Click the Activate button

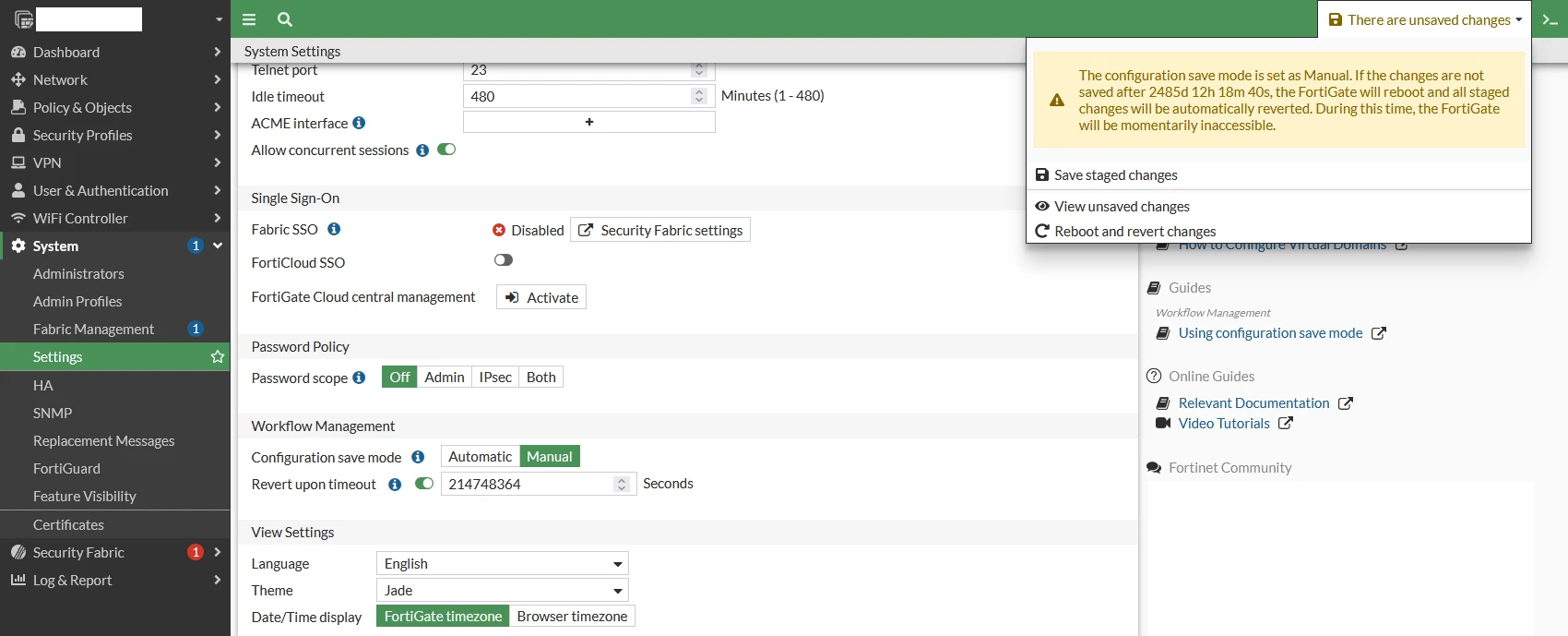tap(541, 297)
